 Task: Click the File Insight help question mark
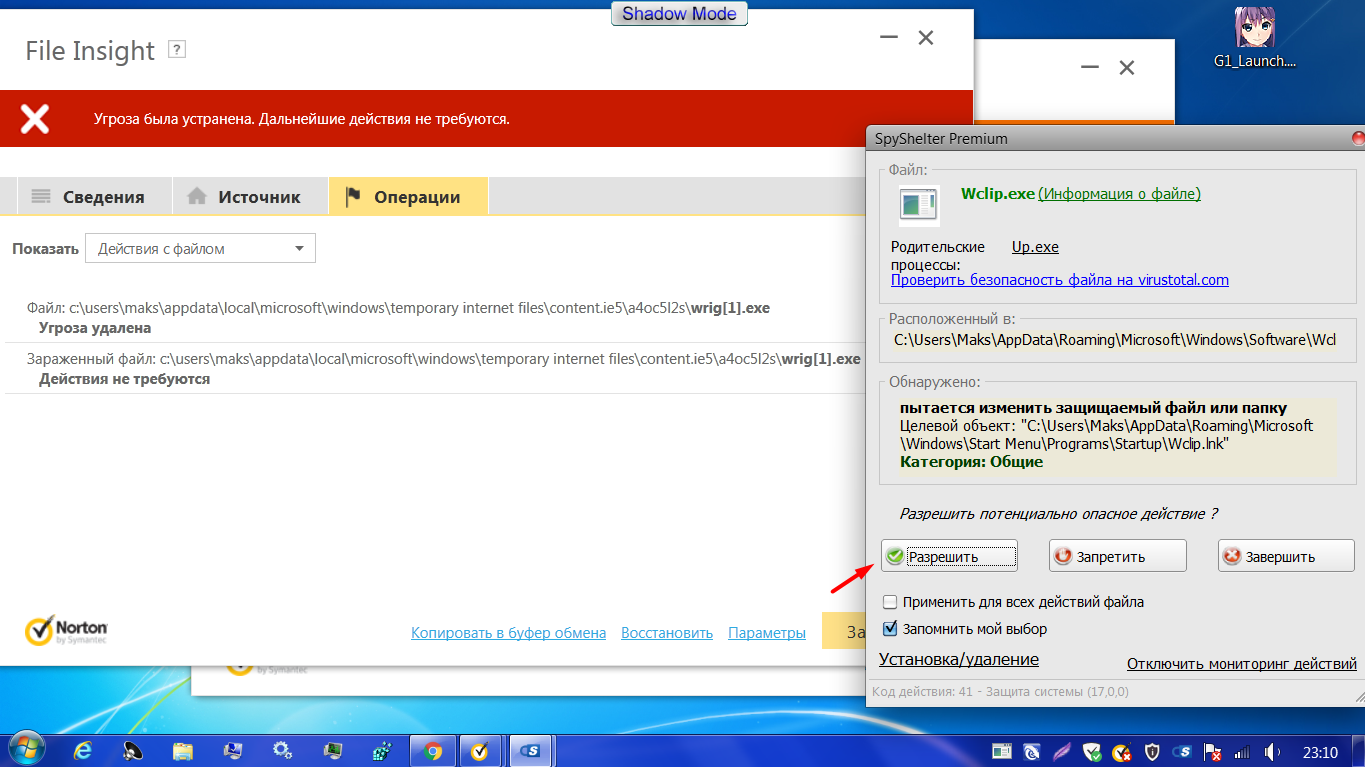click(x=177, y=49)
